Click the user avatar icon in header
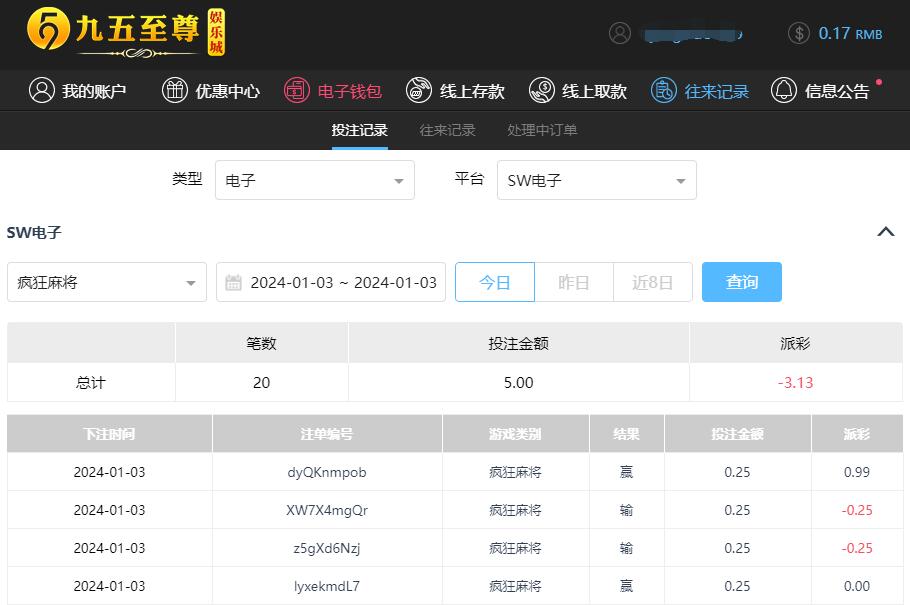Image resolution: width=910 pixels, height=605 pixels. point(619,33)
